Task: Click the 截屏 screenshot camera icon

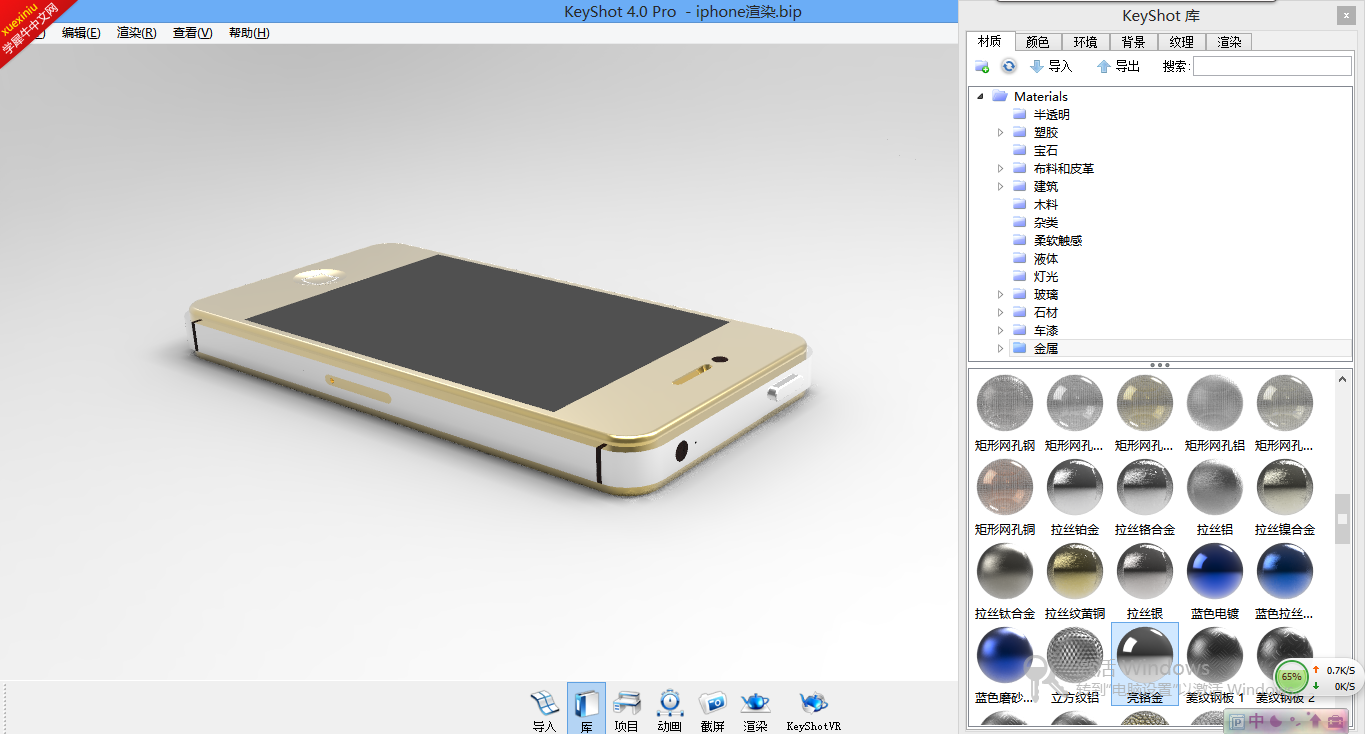Action: coord(712,709)
